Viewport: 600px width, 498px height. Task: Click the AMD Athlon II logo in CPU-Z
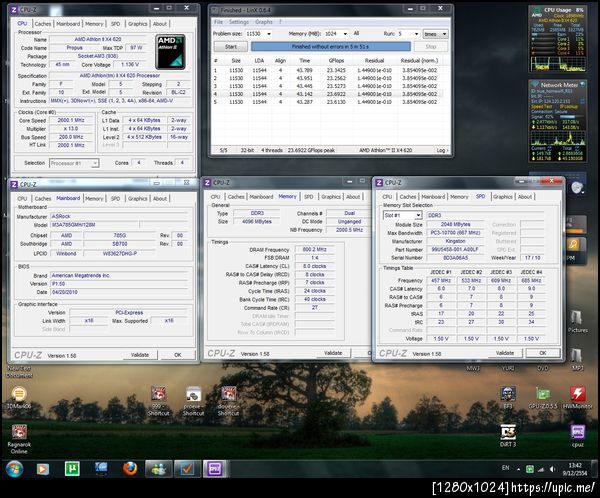tap(170, 52)
